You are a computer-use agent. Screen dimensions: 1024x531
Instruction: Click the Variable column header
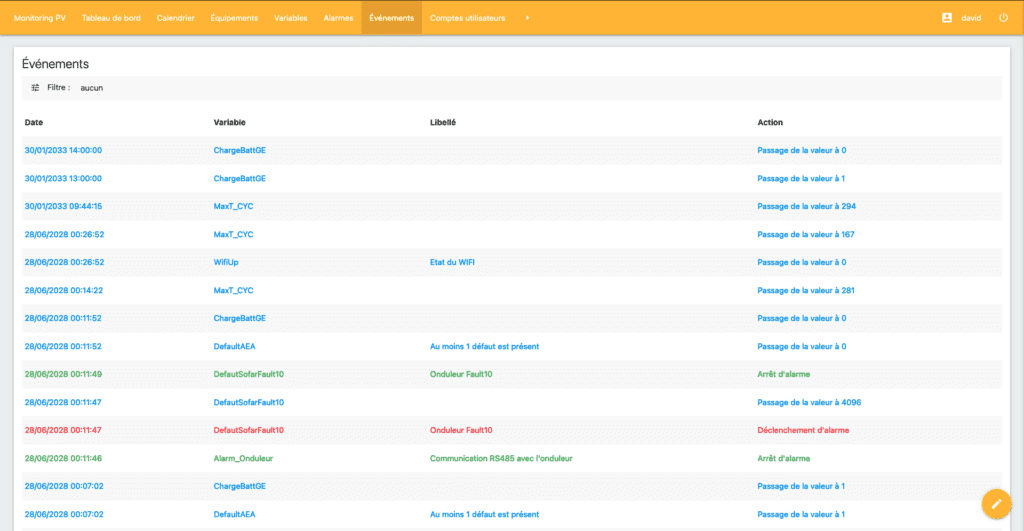tap(229, 122)
